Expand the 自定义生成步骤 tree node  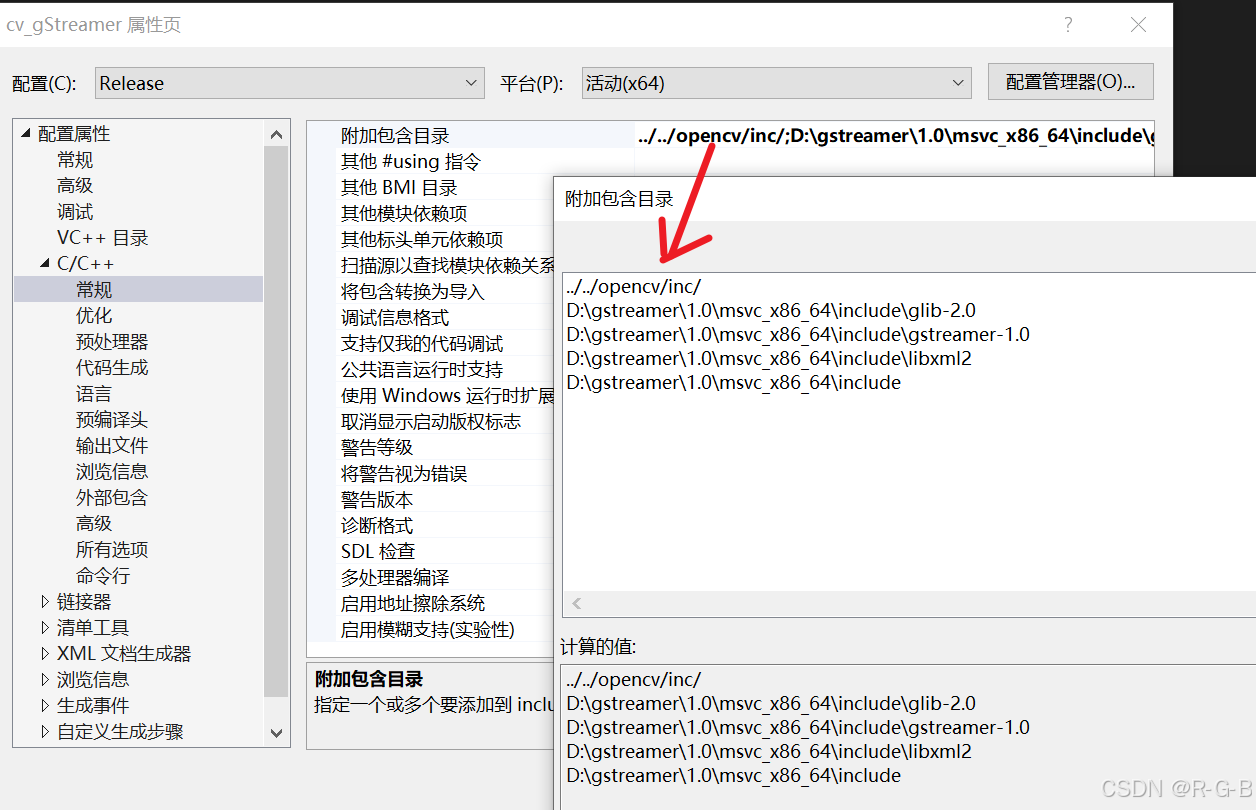[44, 732]
